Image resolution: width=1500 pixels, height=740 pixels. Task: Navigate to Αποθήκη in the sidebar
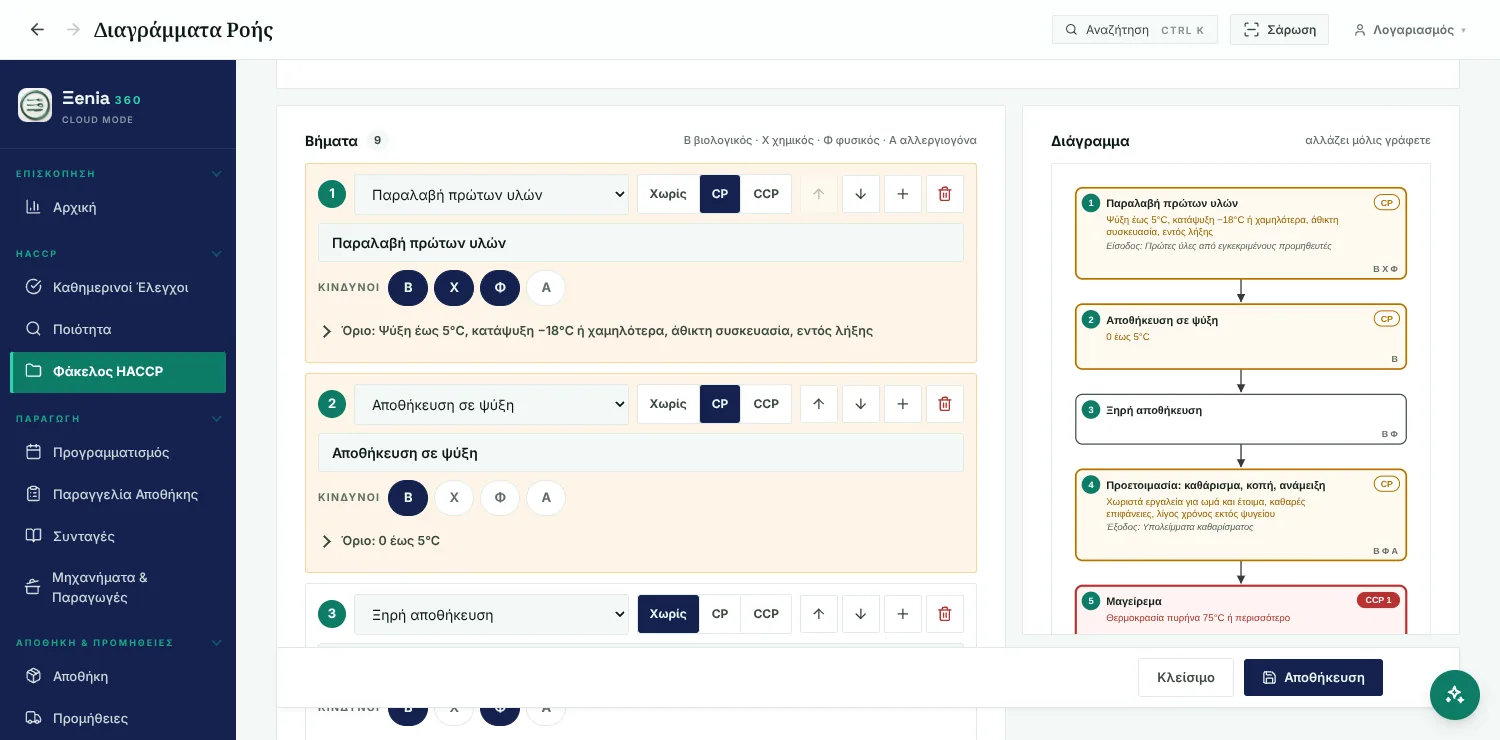click(118, 676)
